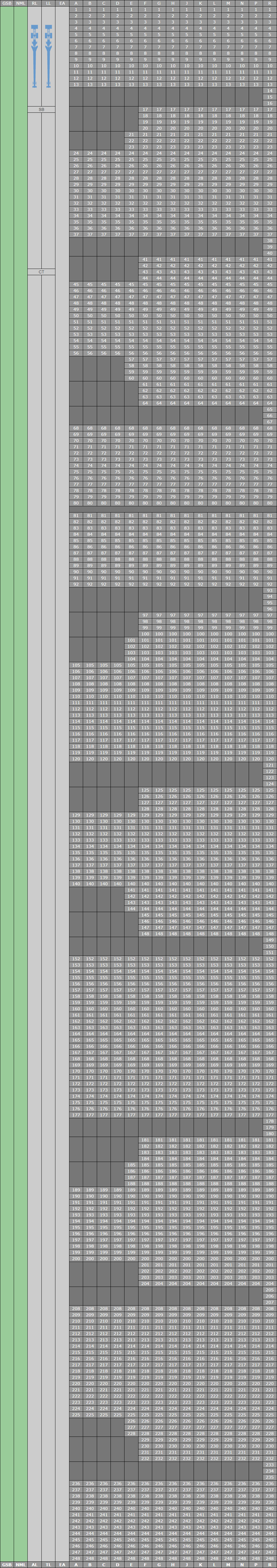Click cell 21 in column E

(131, 134)
